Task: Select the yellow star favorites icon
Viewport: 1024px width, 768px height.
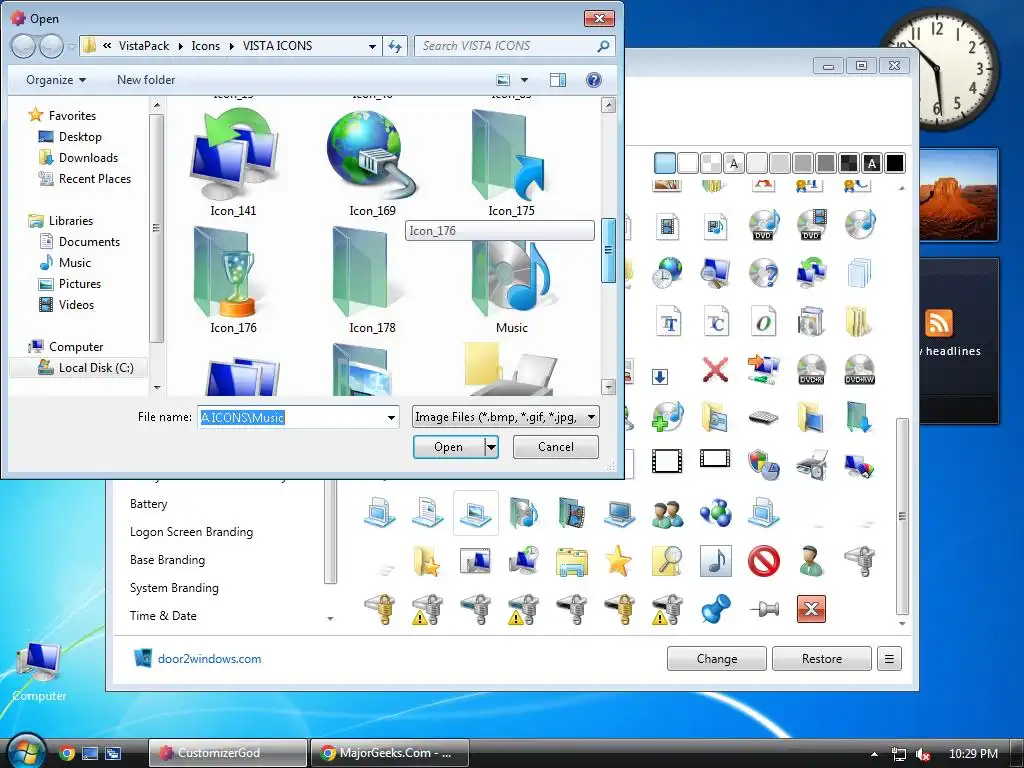Action: (x=618, y=561)
